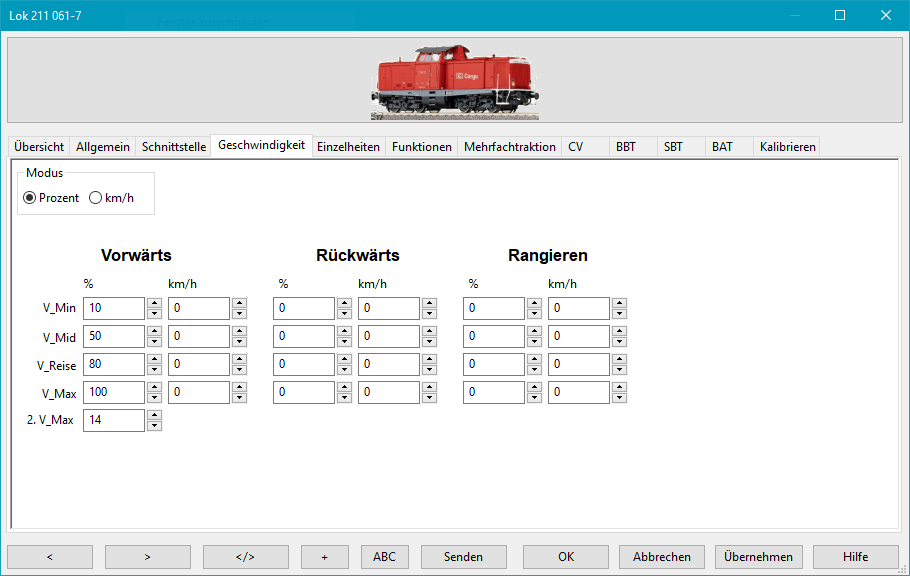Decrease Rangieren V_Reise km/h with down arrow
The height and width of the screenshot is (576, 910).
pyautogui.click(x=619, y=370)
